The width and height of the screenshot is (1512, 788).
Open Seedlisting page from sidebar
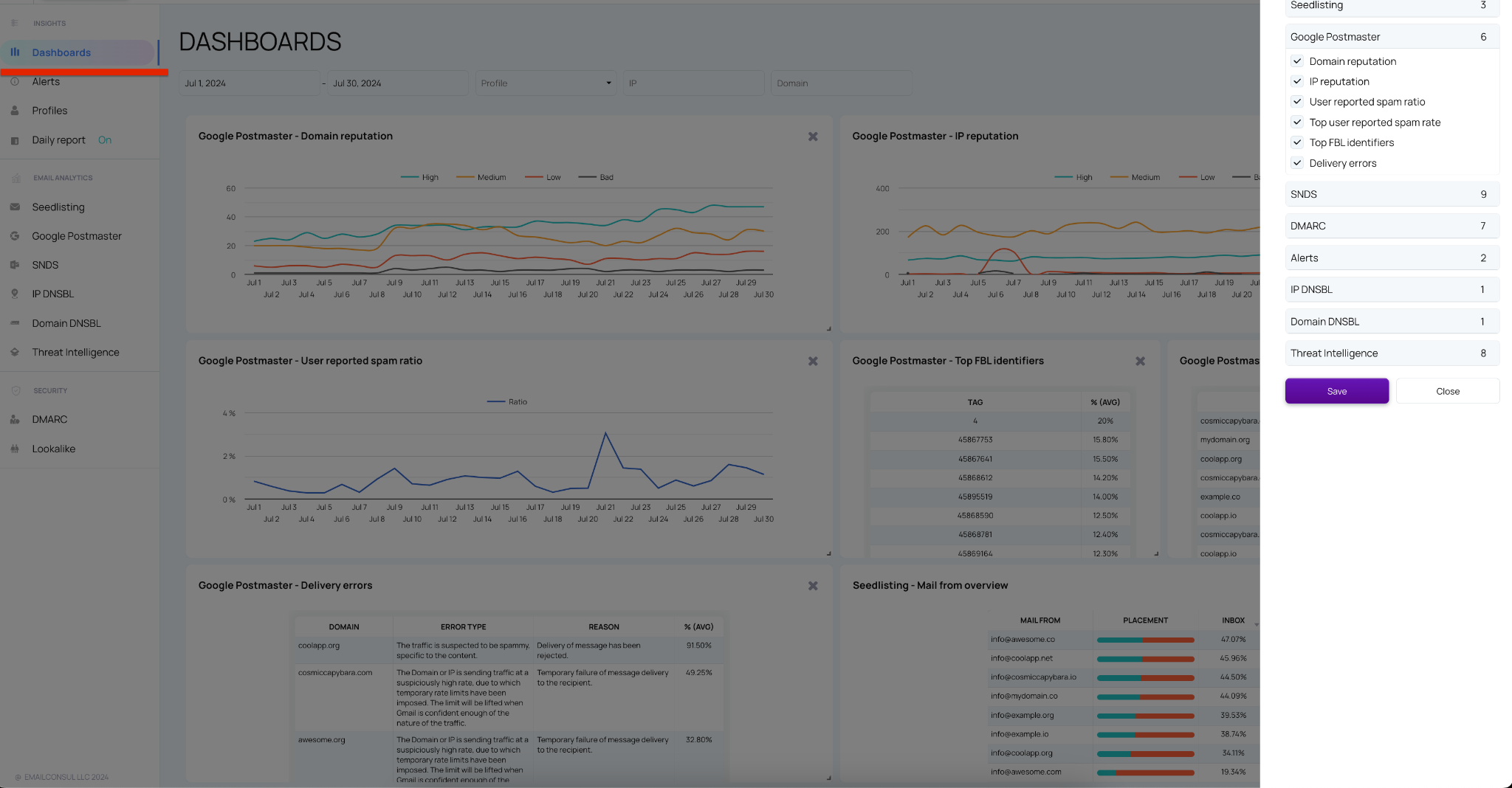[58, 207]
